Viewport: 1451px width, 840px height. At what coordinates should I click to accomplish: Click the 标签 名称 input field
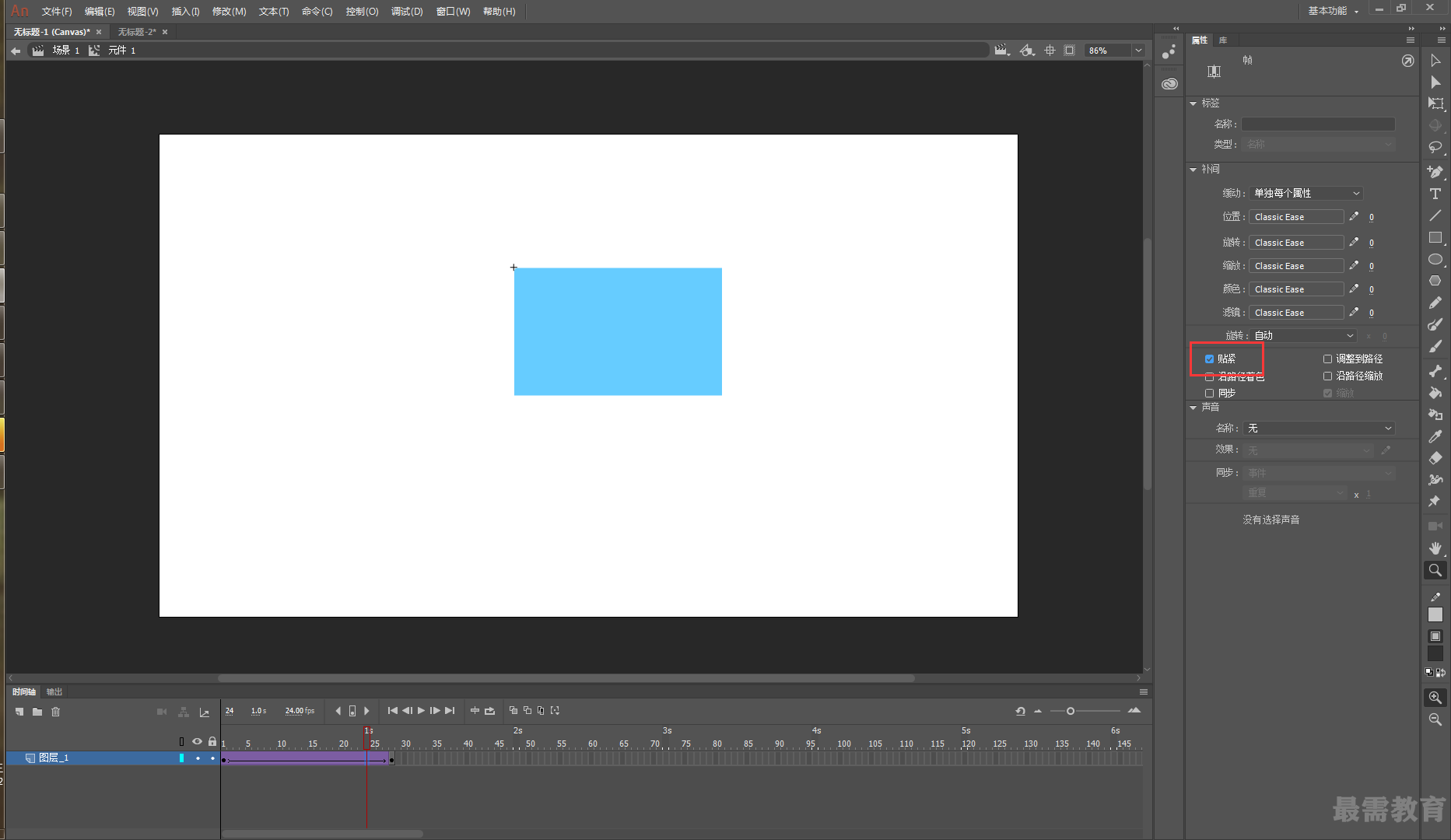[1318, 124]
